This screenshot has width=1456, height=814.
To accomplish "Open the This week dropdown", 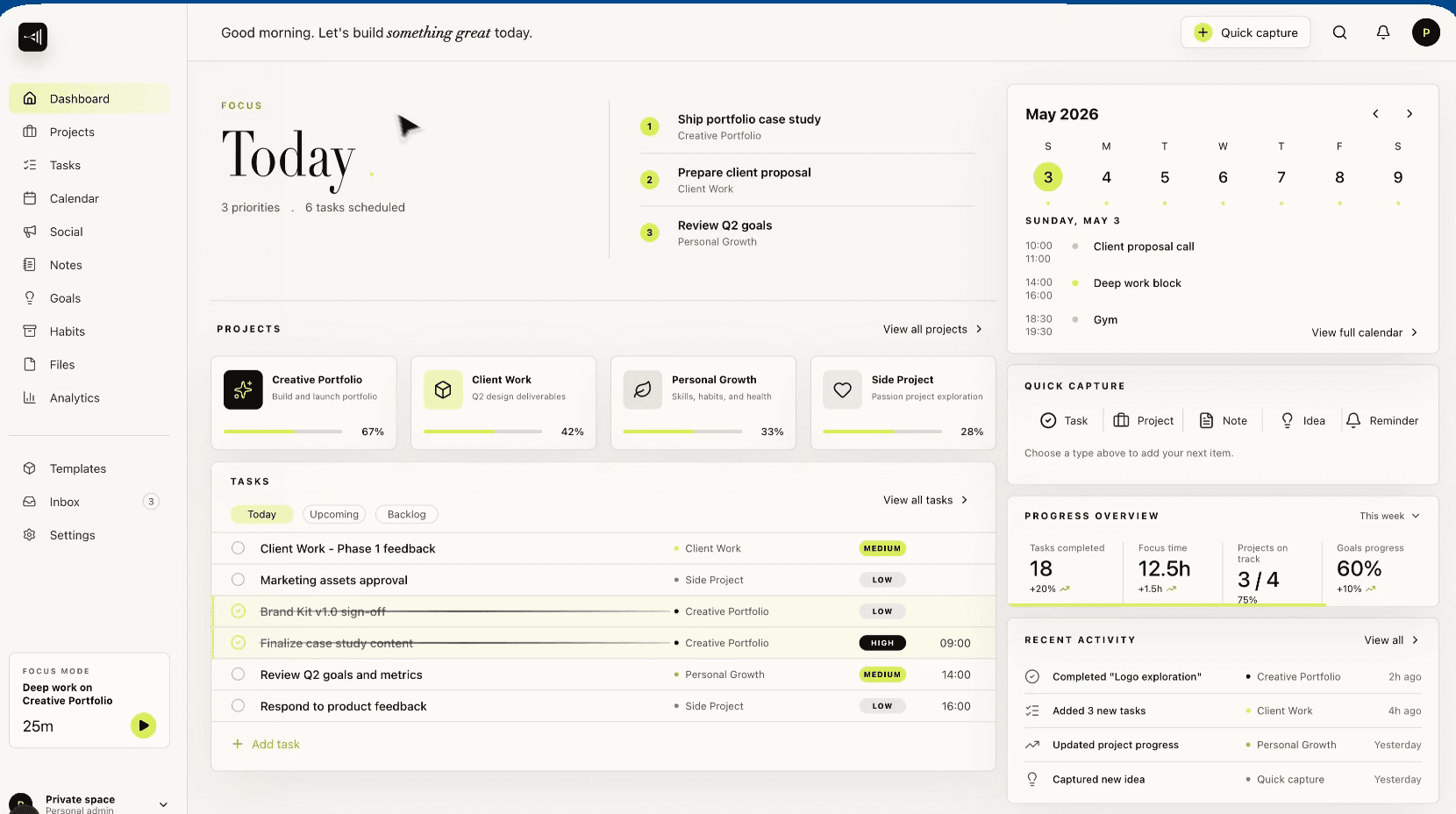I will [x=1389, y=516].
